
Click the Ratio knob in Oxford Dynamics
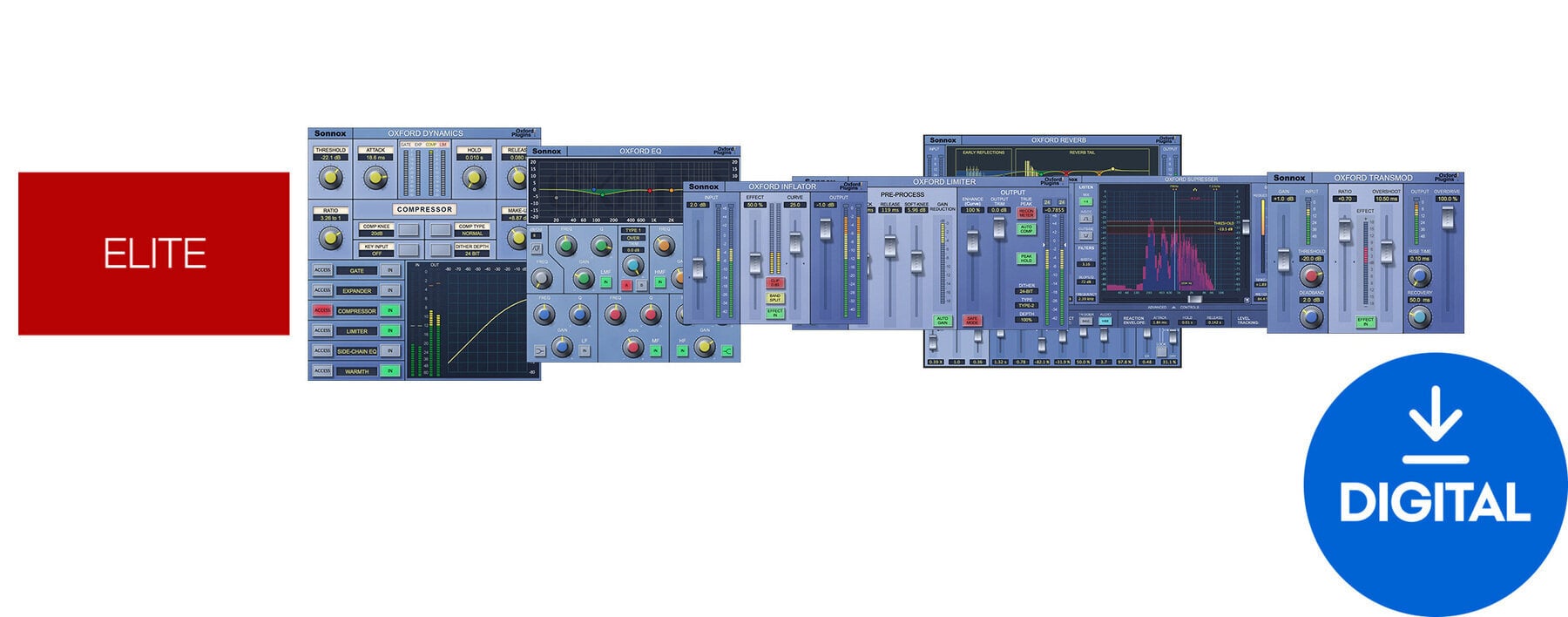(330, 238)
